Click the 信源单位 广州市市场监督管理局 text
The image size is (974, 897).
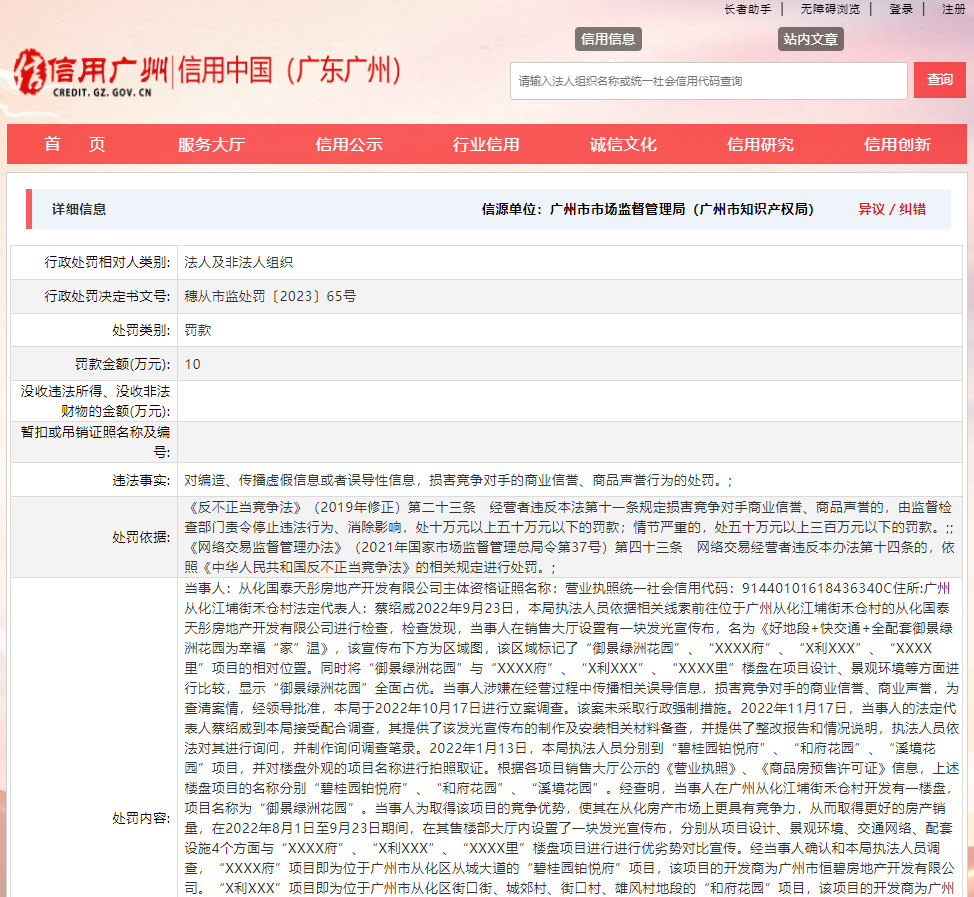[x=648, y=209]
